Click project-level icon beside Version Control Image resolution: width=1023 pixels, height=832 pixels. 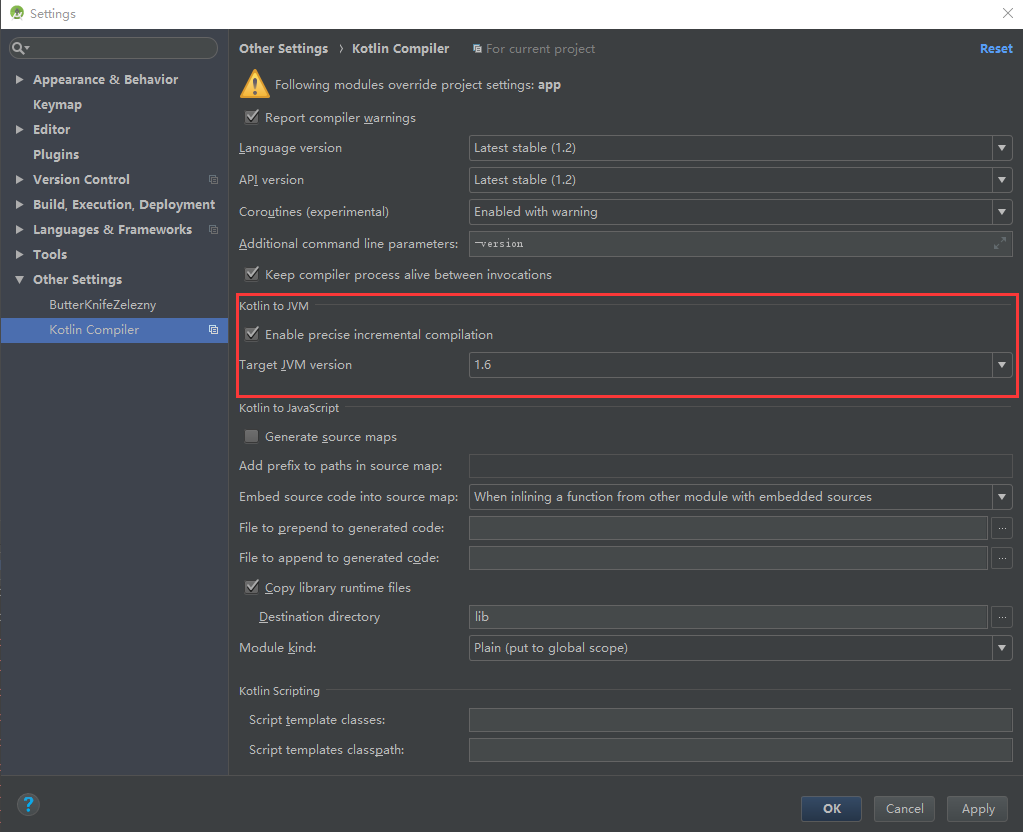tap(213, 179)
